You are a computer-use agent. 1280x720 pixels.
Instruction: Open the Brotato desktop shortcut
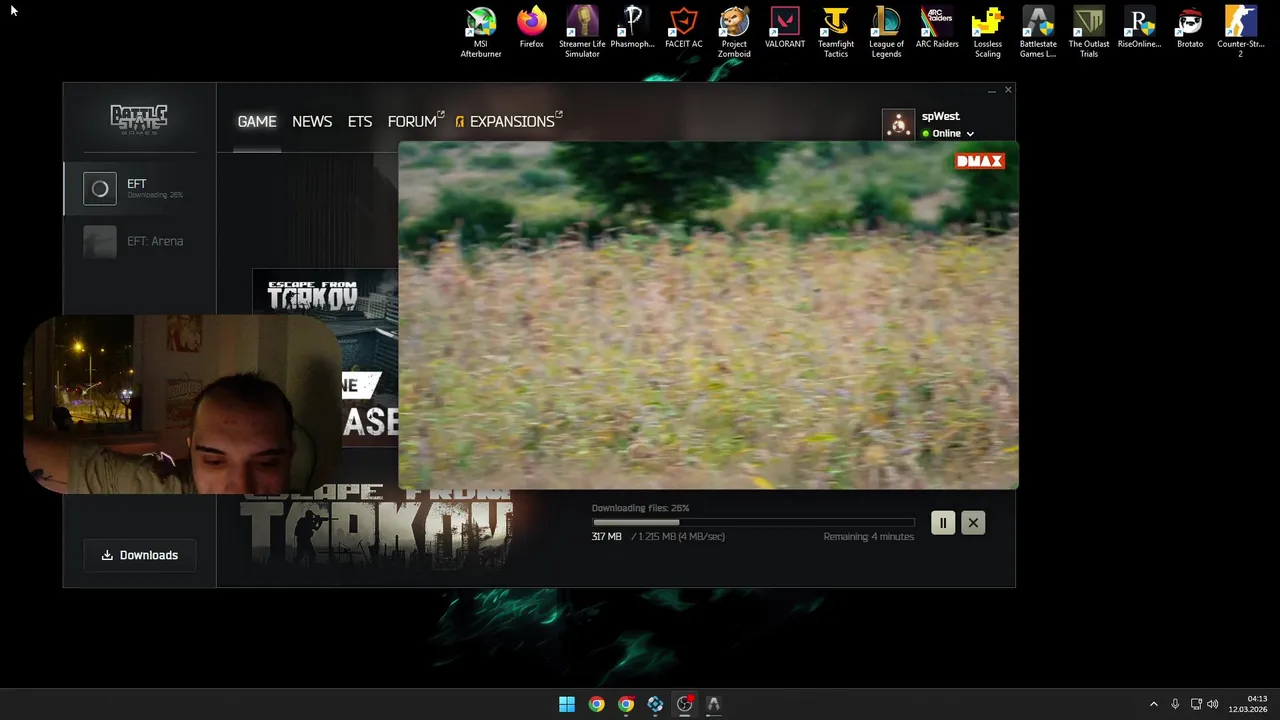click(x=1190, y=28)
